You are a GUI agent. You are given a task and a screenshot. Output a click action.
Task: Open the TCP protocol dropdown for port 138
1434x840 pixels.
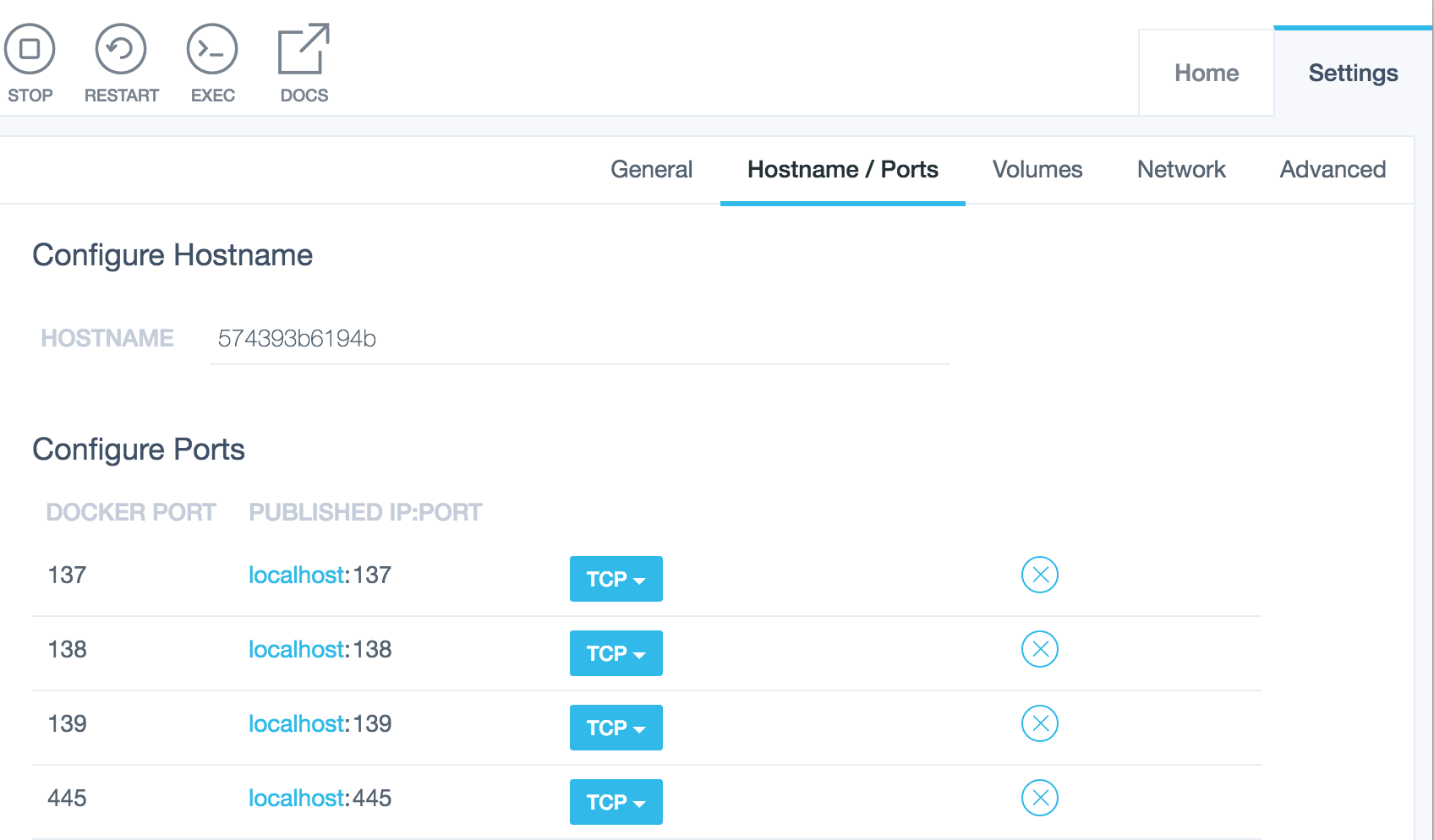(616, 653)
